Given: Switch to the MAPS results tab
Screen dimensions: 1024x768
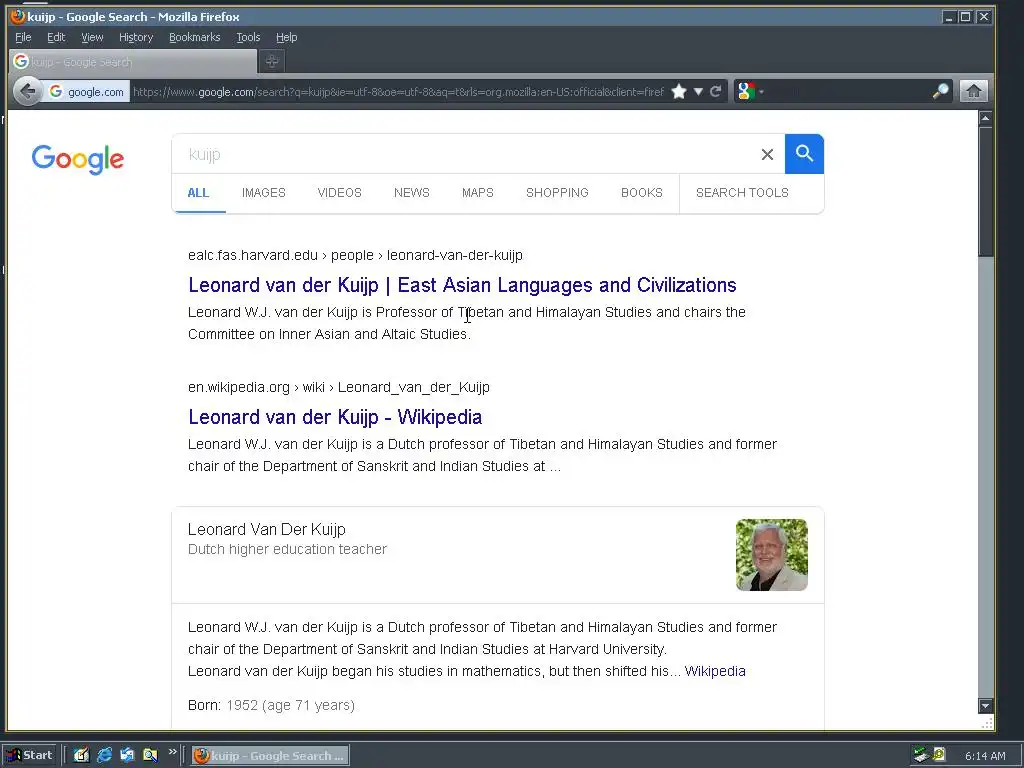Looking at the screenshot, I should coord(478,193).
